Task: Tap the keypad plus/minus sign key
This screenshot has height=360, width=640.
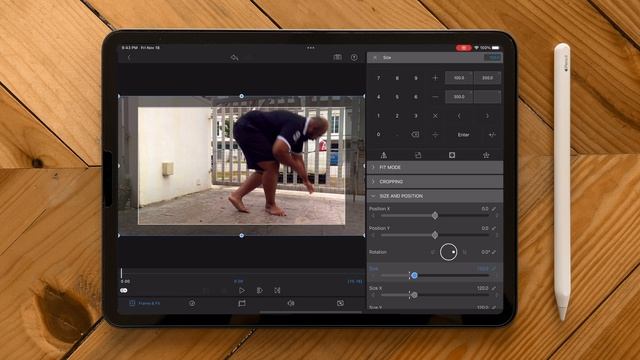Action: [492, 134]
